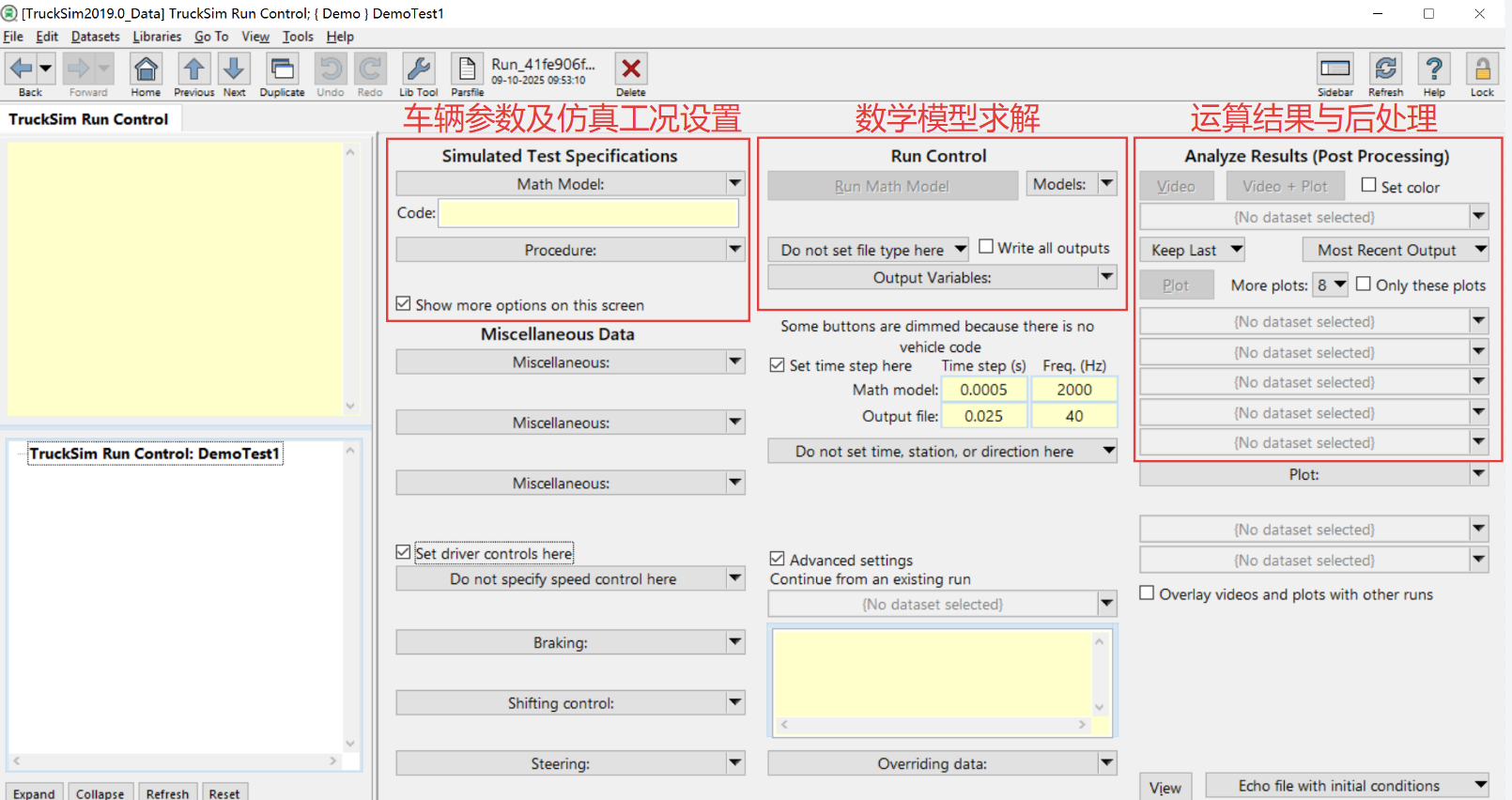Open the Lib Tool wrench icon
Image resolution: width=1512 pixels, height=800 pixels.
pyautogui.click(x=418, y=69)
